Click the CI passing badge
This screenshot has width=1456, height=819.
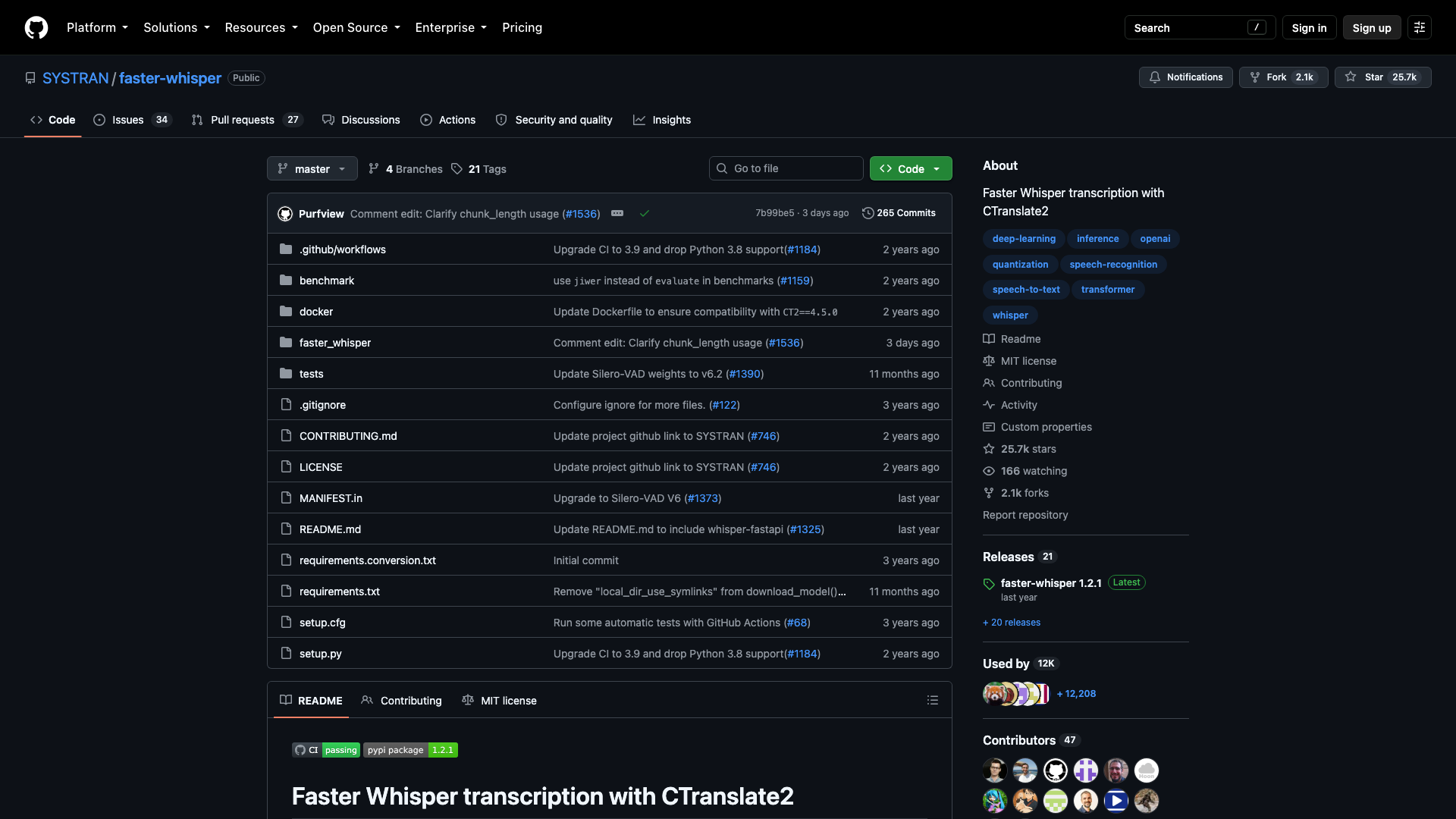(326, 750)
